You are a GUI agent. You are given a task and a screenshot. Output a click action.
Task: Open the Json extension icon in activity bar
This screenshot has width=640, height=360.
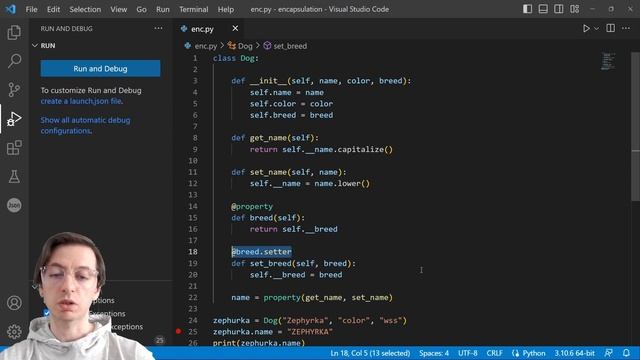14,205
